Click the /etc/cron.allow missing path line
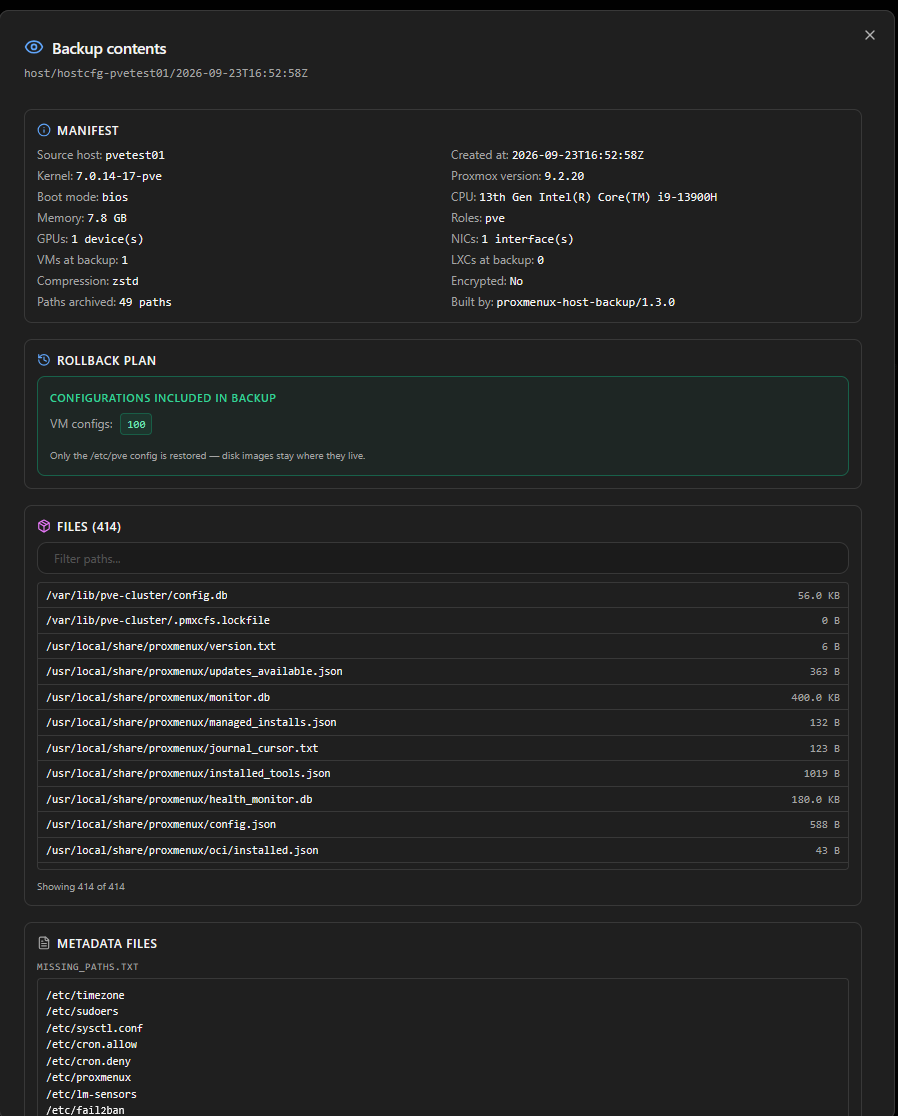 tap(92, 1044)
